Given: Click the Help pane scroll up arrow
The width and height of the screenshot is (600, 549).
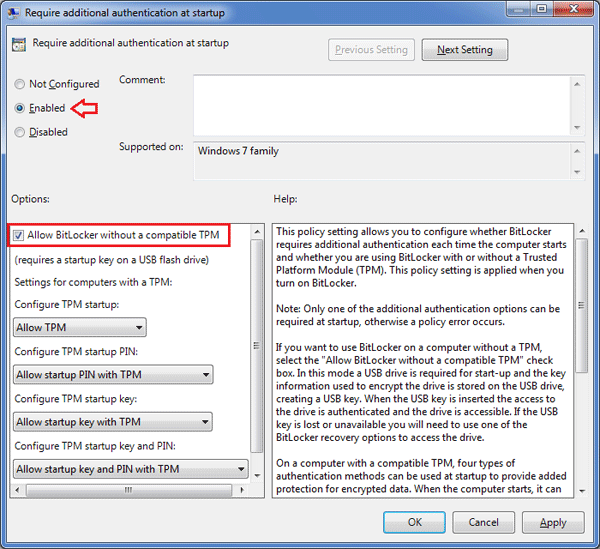Looking at the screenshot, I should (584, 231).
